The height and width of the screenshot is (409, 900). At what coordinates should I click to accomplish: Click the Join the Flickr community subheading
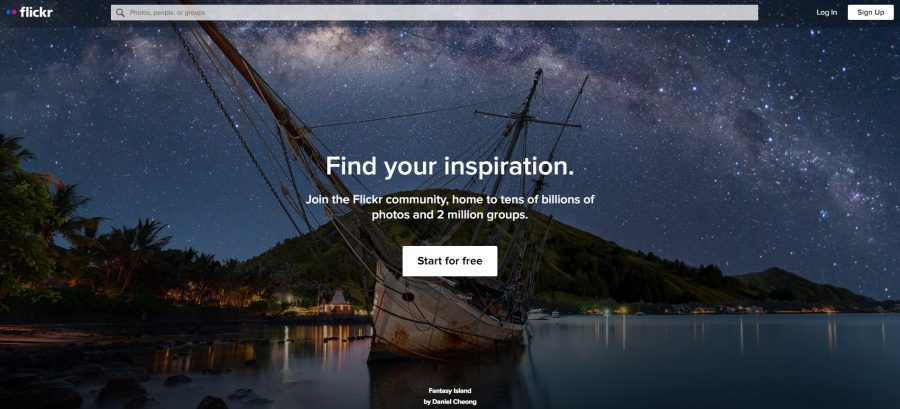coord(449,208)
